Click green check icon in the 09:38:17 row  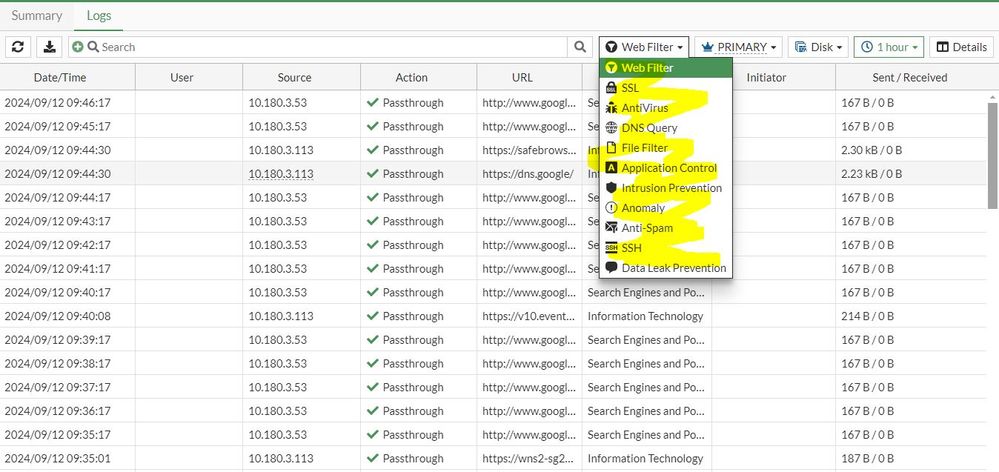373,363
